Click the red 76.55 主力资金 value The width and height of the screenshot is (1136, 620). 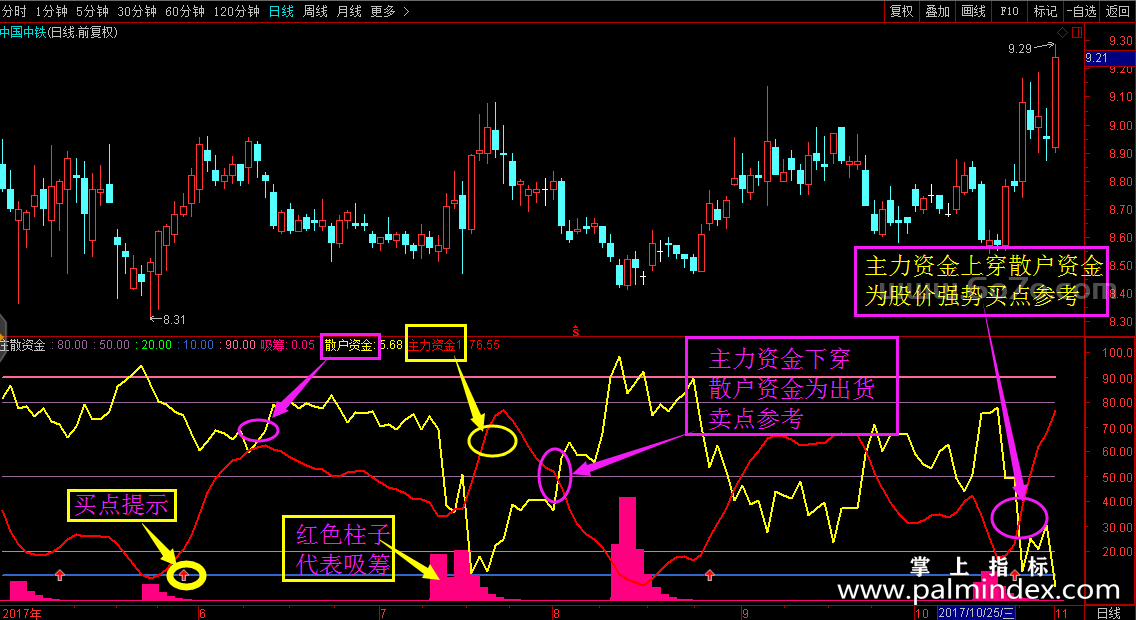click(x=484, y=345)
